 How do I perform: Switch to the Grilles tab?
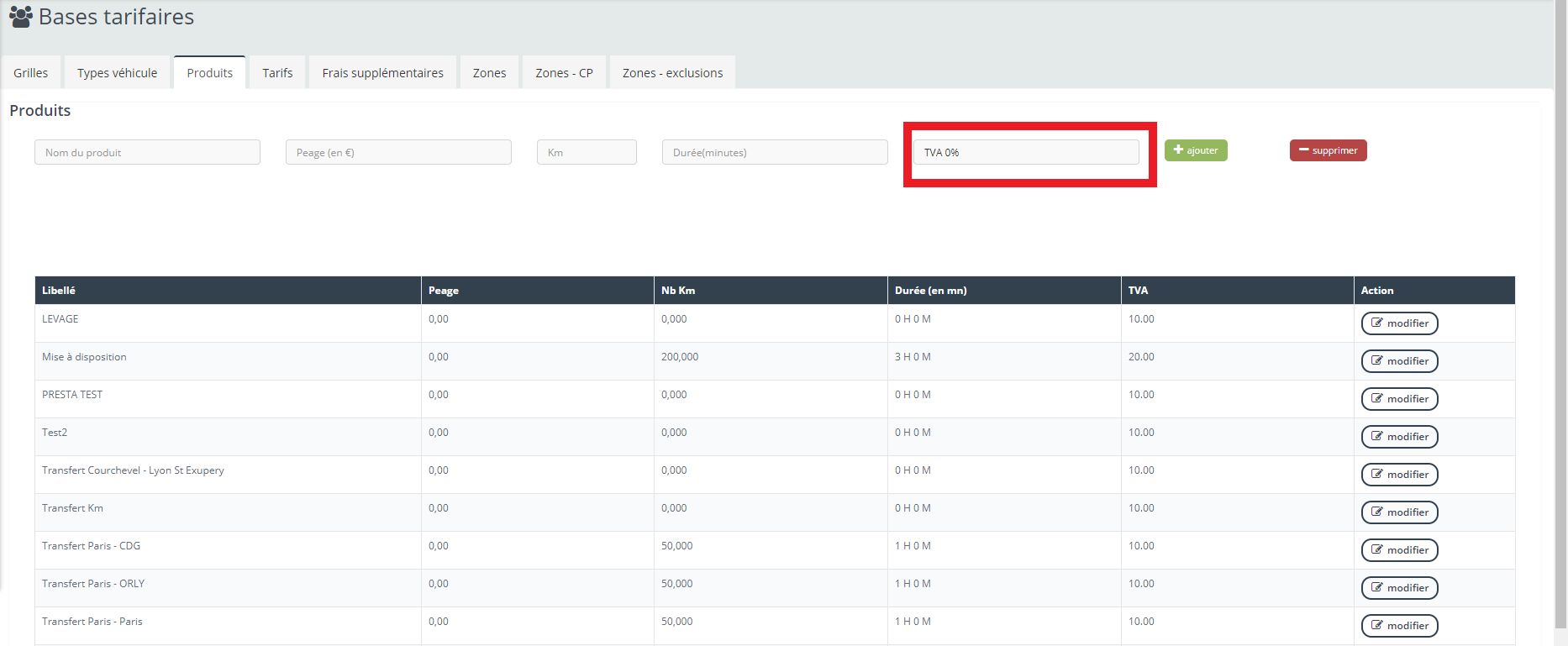[31, 73]
